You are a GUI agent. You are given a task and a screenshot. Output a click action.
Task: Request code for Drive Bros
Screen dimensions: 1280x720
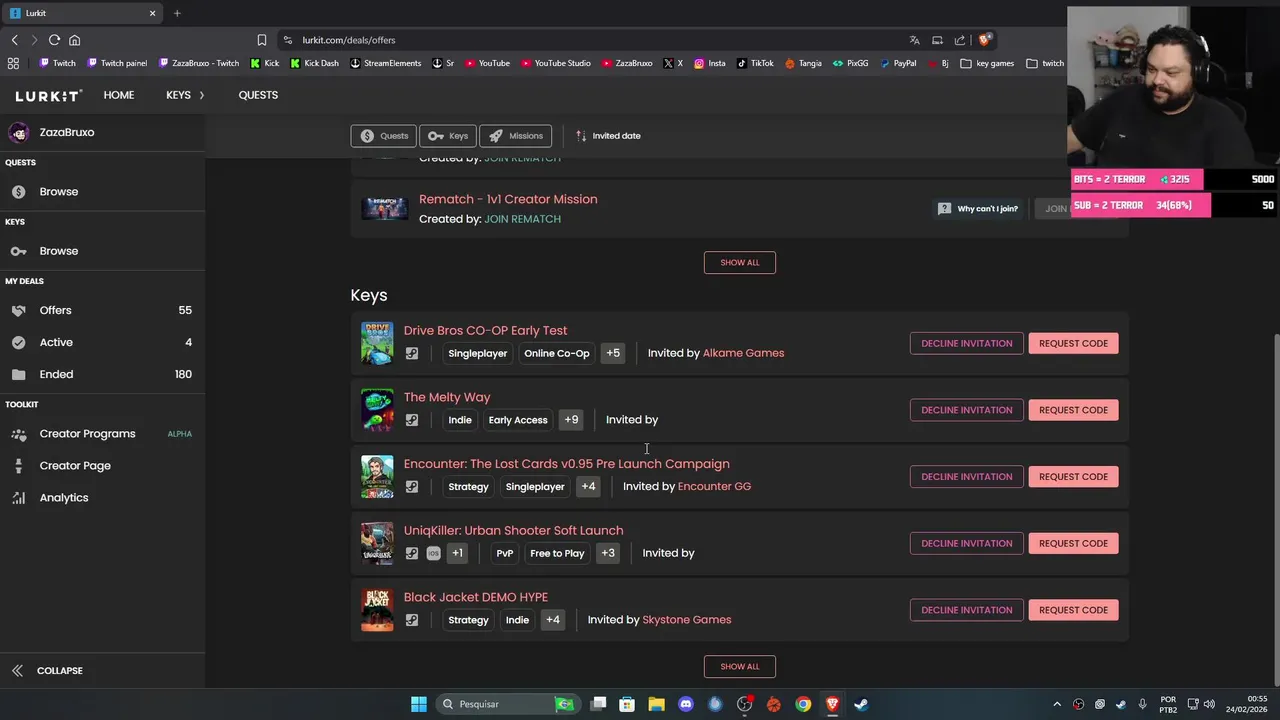[1073, 343]
